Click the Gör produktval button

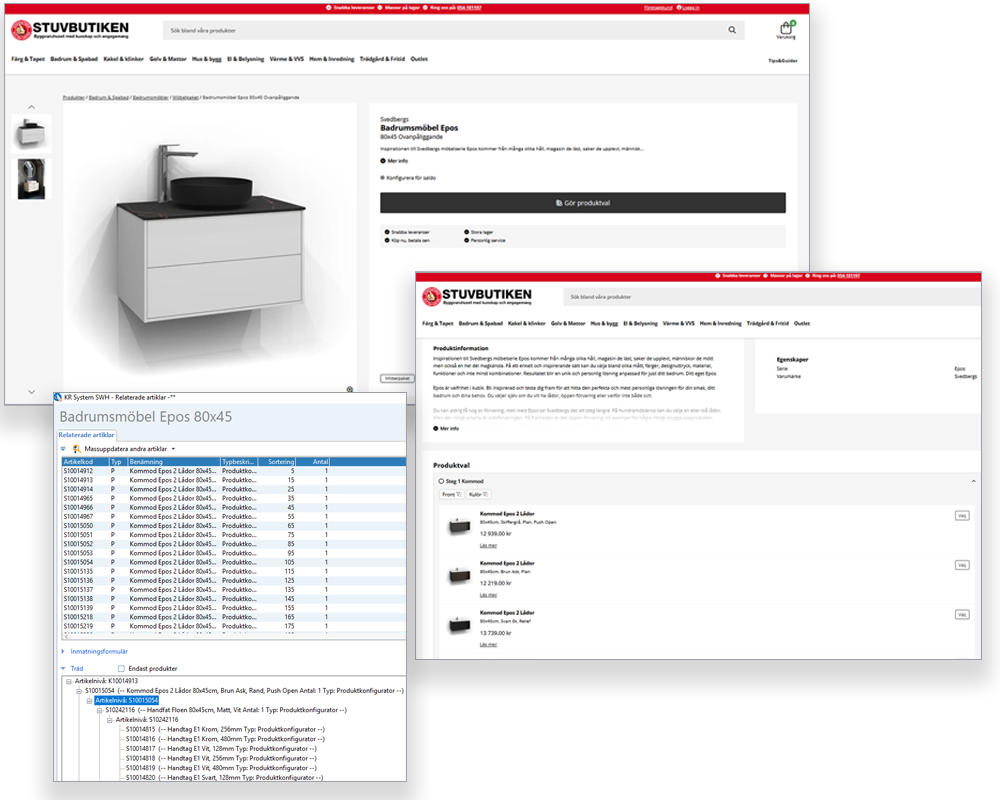pos(583,203)
